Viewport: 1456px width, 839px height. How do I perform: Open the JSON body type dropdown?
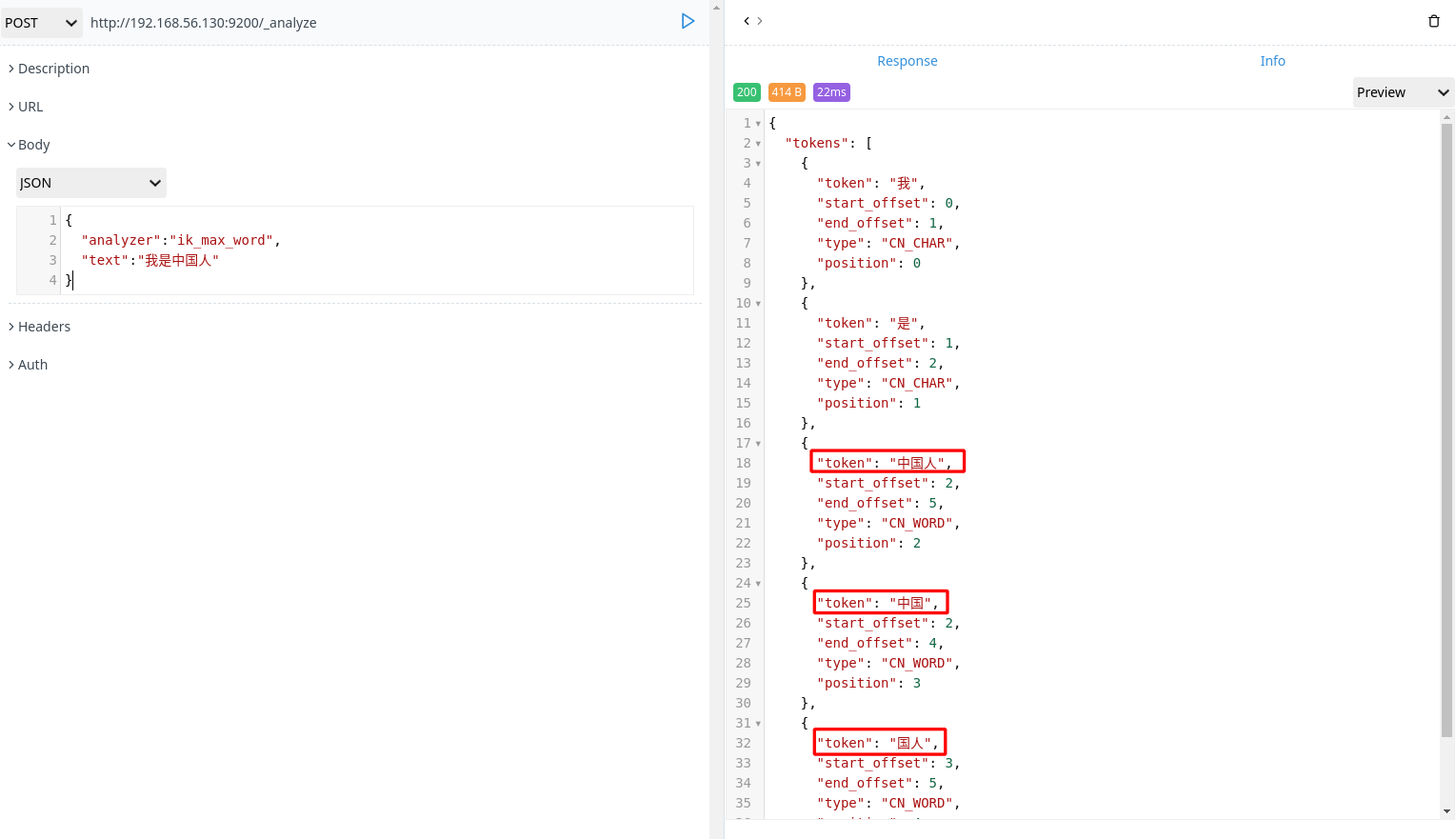(90, 182)
